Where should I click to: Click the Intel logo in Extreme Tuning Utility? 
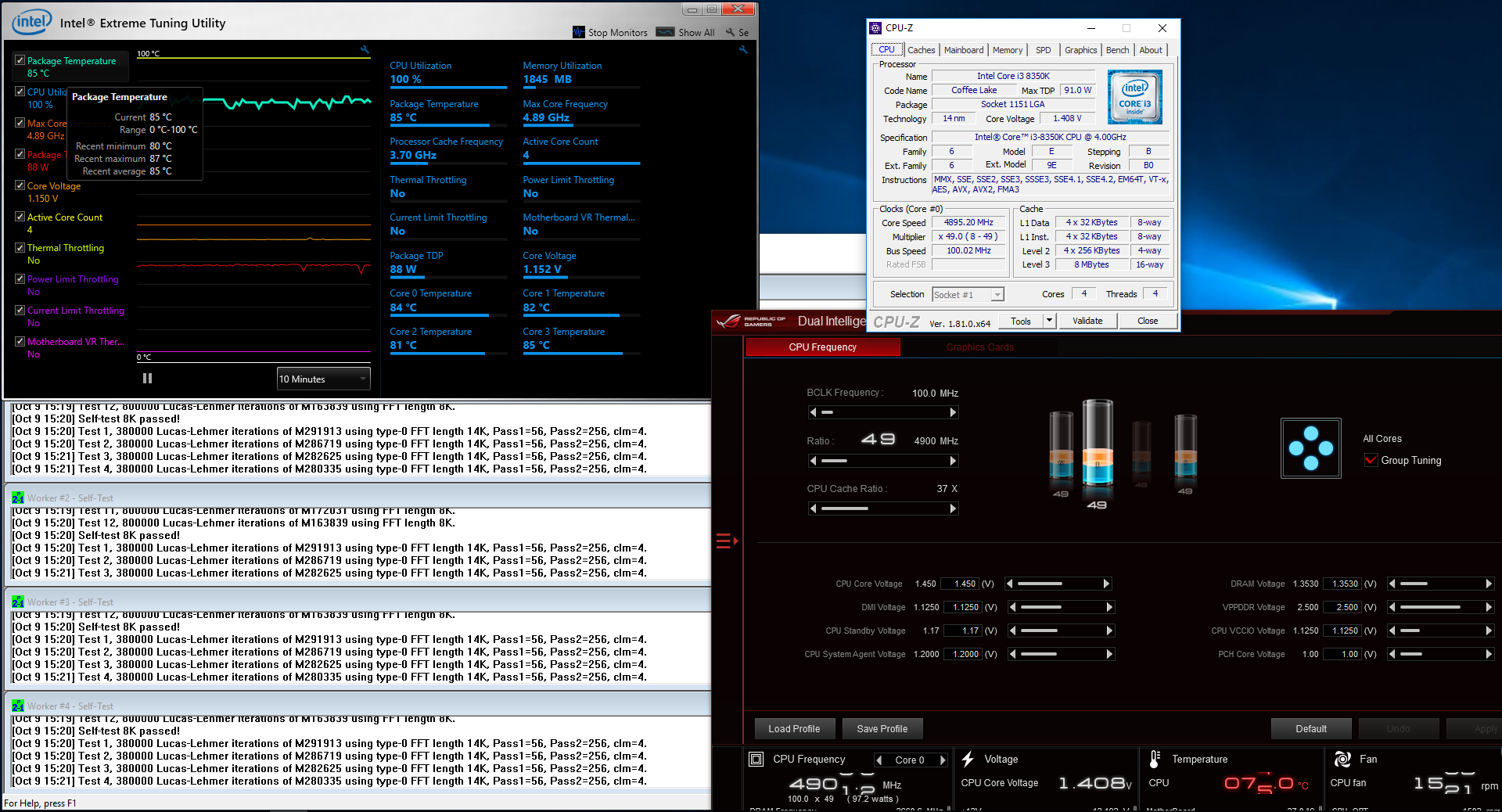[x=32, y=22]
